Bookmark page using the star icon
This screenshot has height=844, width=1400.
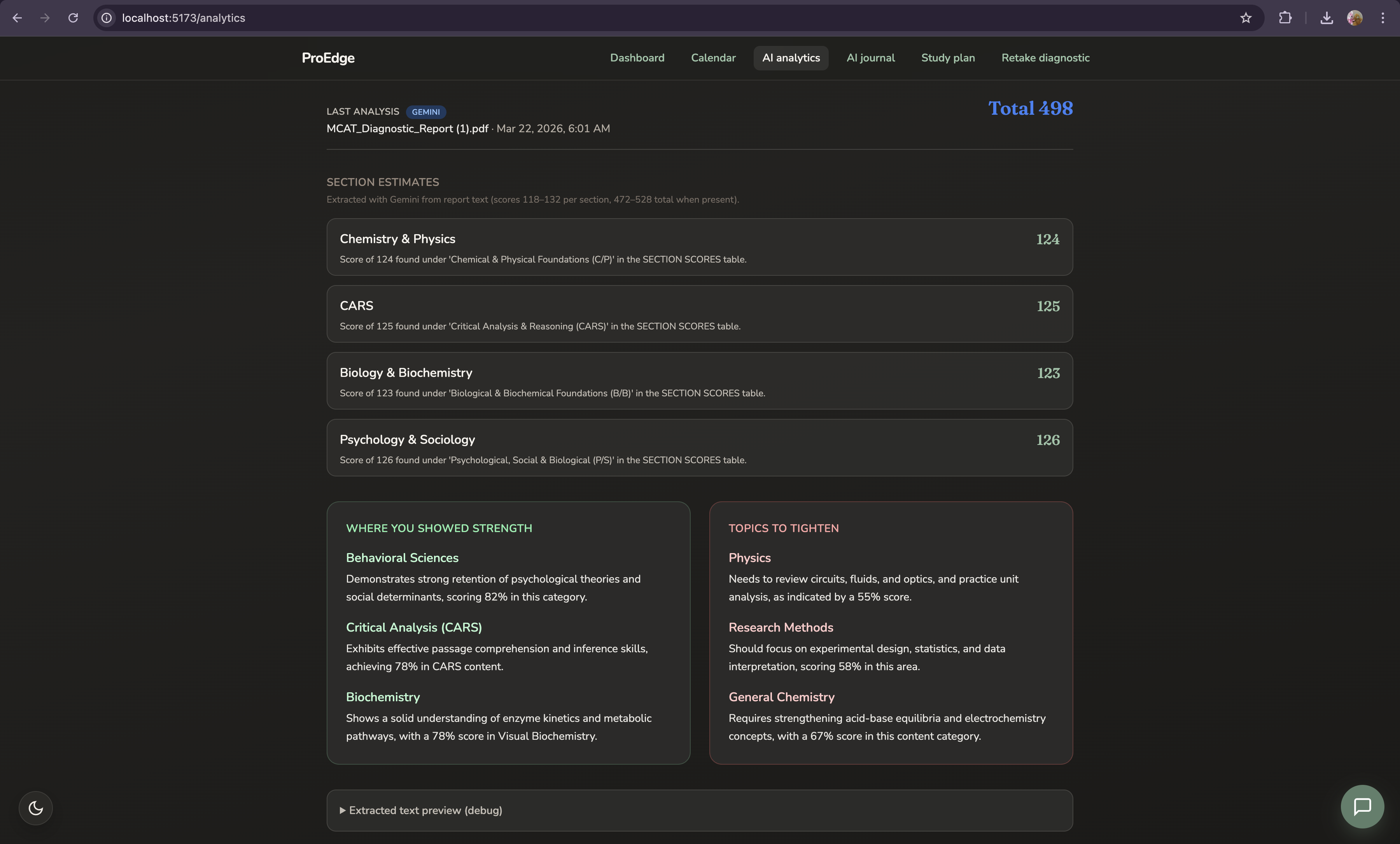click(1246, 18)
